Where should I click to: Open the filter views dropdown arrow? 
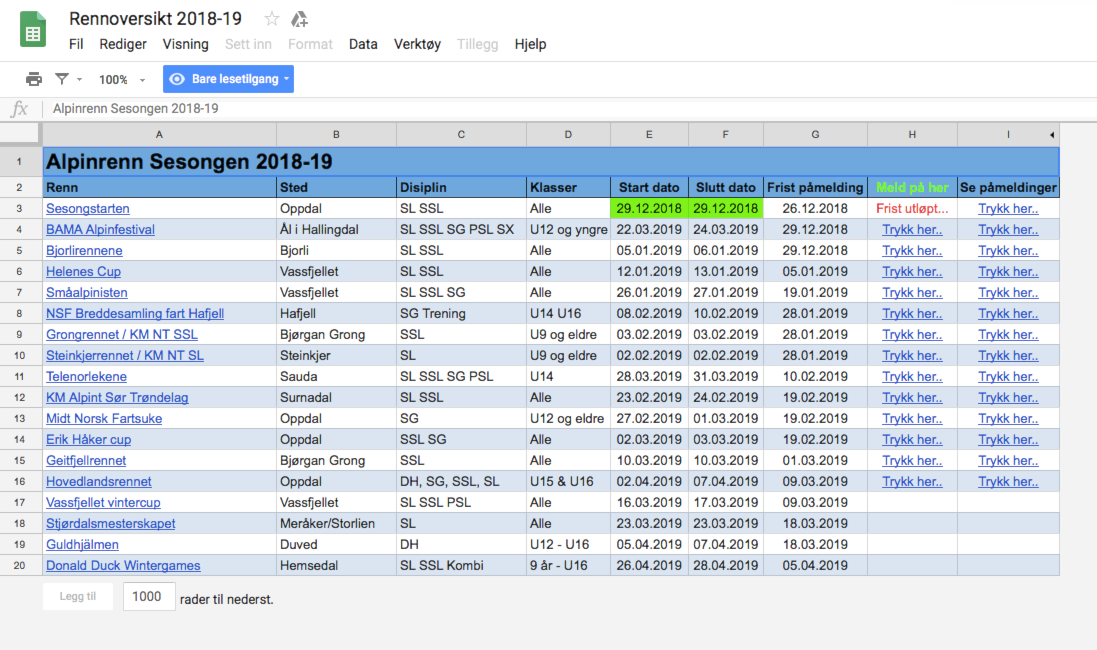coord(79,80)
